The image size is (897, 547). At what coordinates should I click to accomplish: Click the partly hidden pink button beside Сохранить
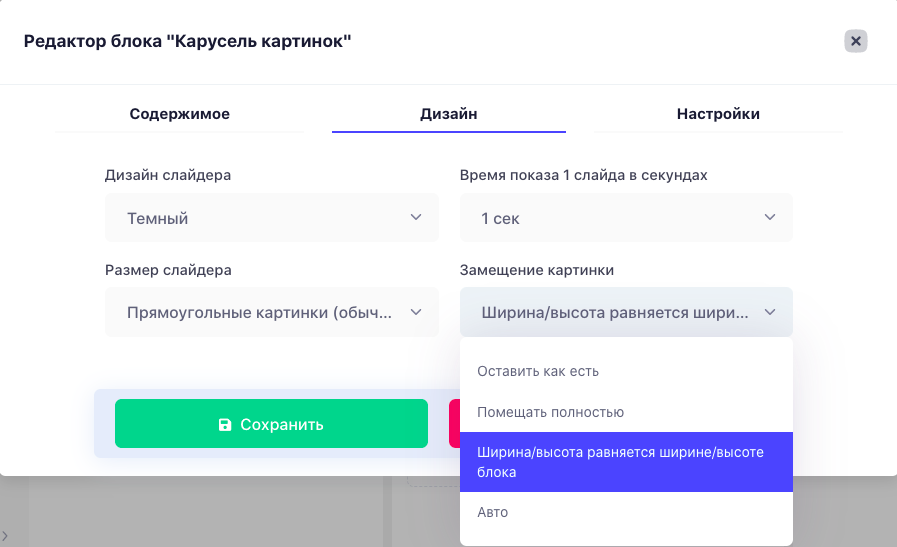pyautogui.click(x=454, y=423)
